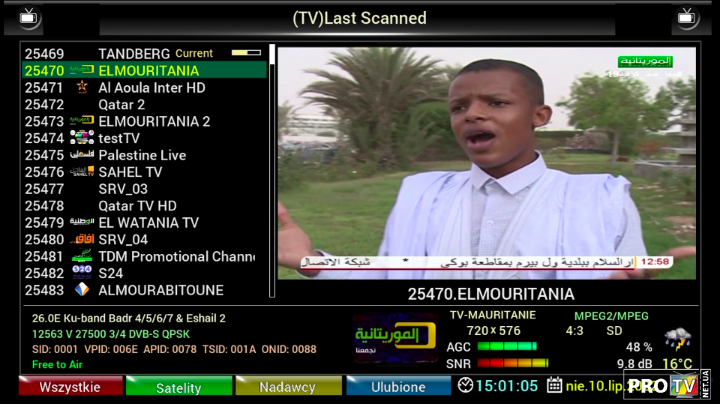Screen dimensions: 721x410
Task: Click the channel list scrollbar
Action: (x=271, y=170)
